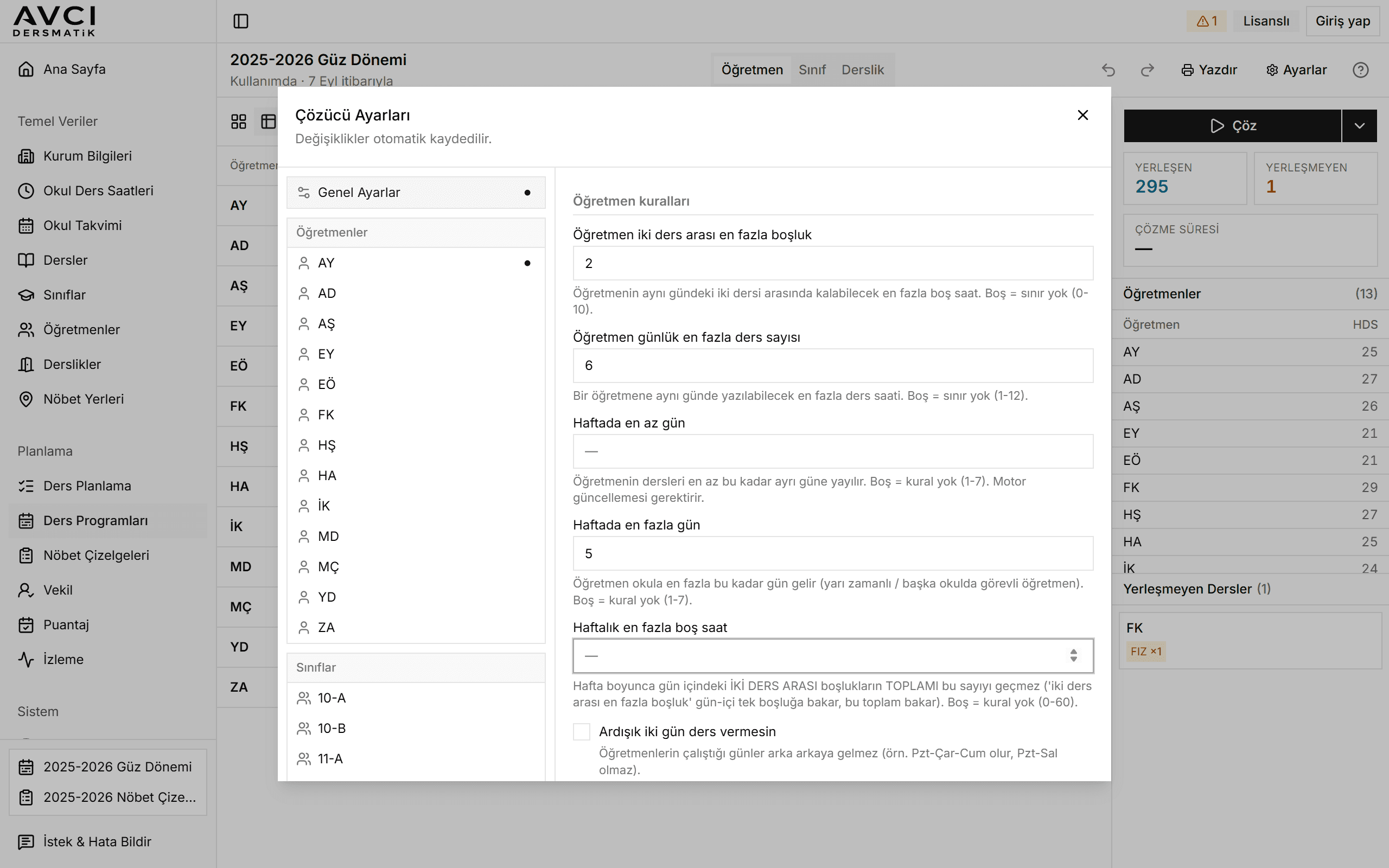This screenshot has height=868, width=1389.
Task: Select class 10-A in dialog list
Action: (416, 698)
